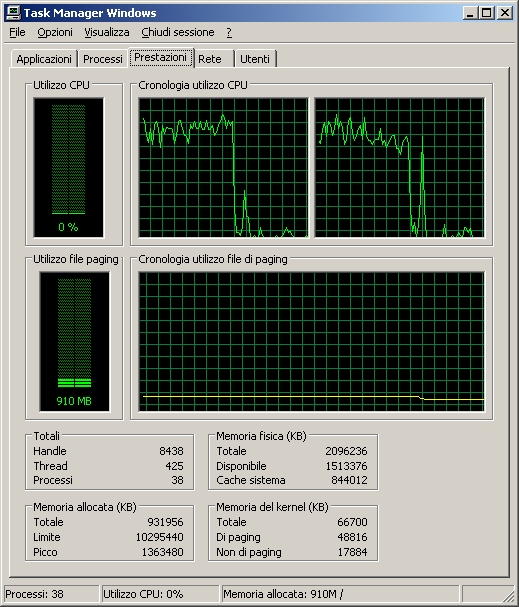The height and width of the screenshot is (607, 519).
Task: Click the second CPU history graph
Action: pyautogui.click(x=399, y=167)
